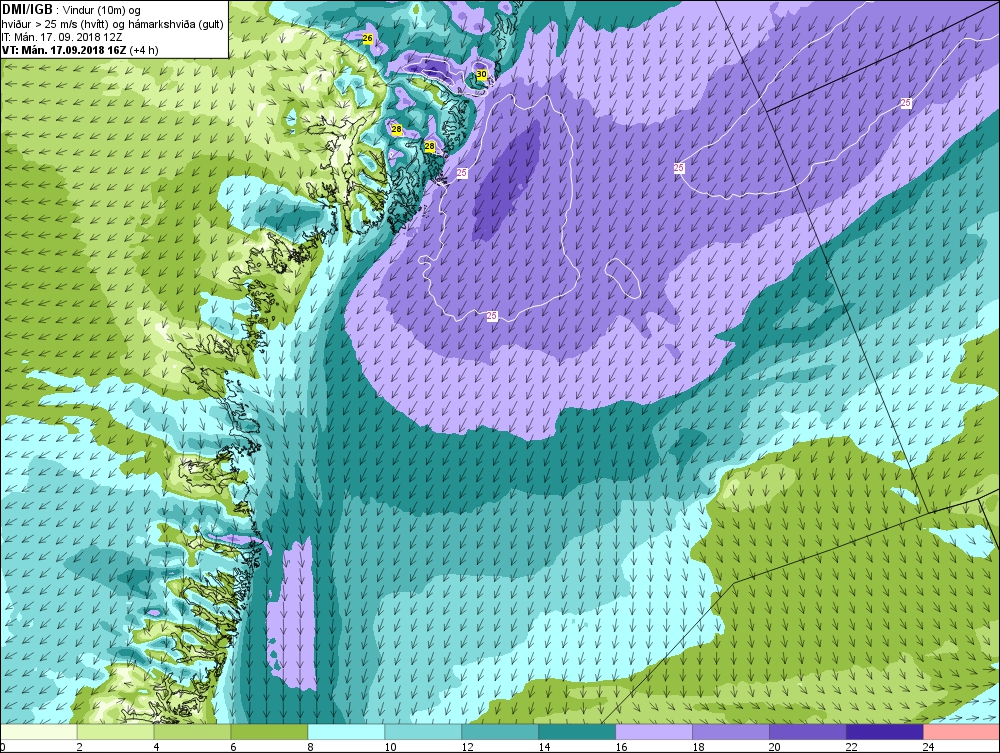
Task: Pick the pink above-24 m/s legend swatch
Action: coord(961,731)
